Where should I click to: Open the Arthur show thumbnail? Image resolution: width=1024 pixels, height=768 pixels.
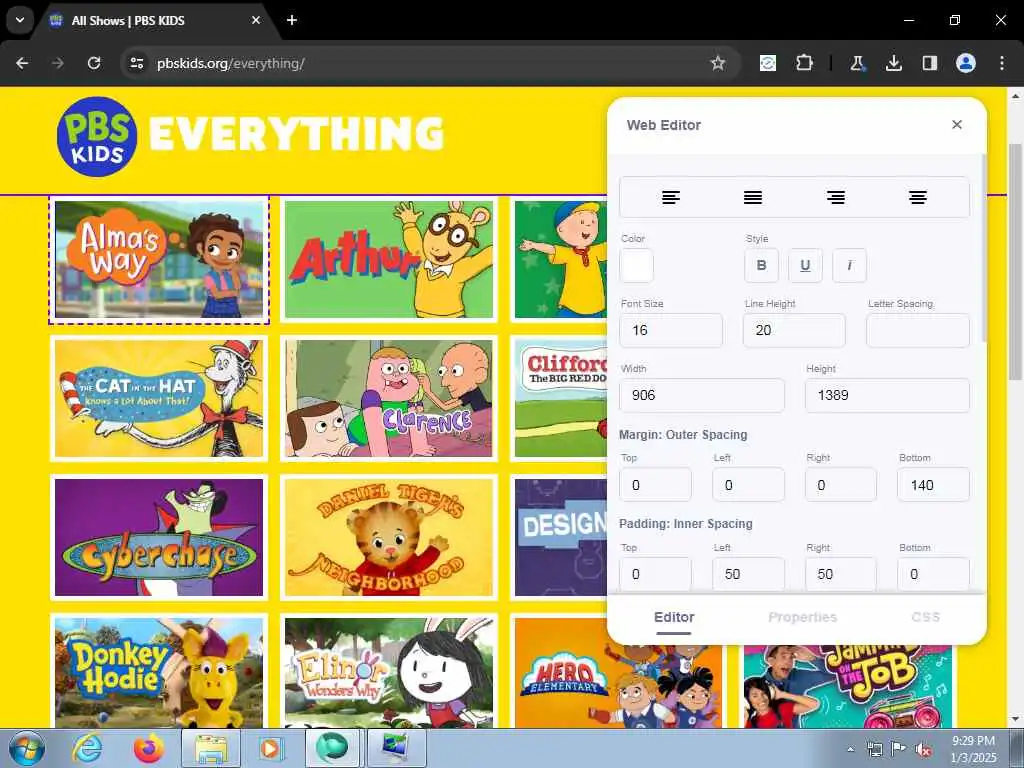pyautogui.click(x=389, y=259)
